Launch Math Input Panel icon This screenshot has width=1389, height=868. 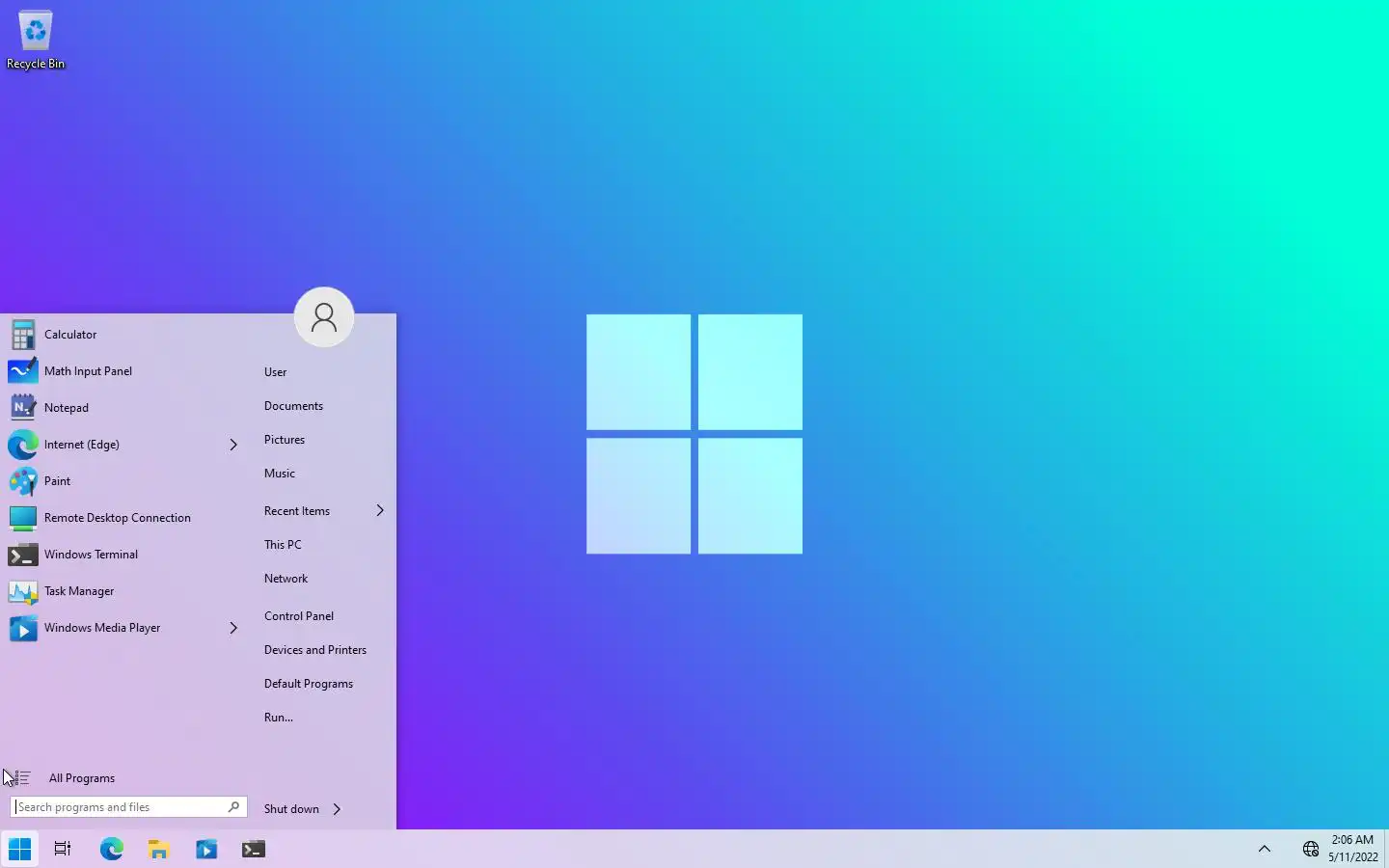(x=23, y=371)
